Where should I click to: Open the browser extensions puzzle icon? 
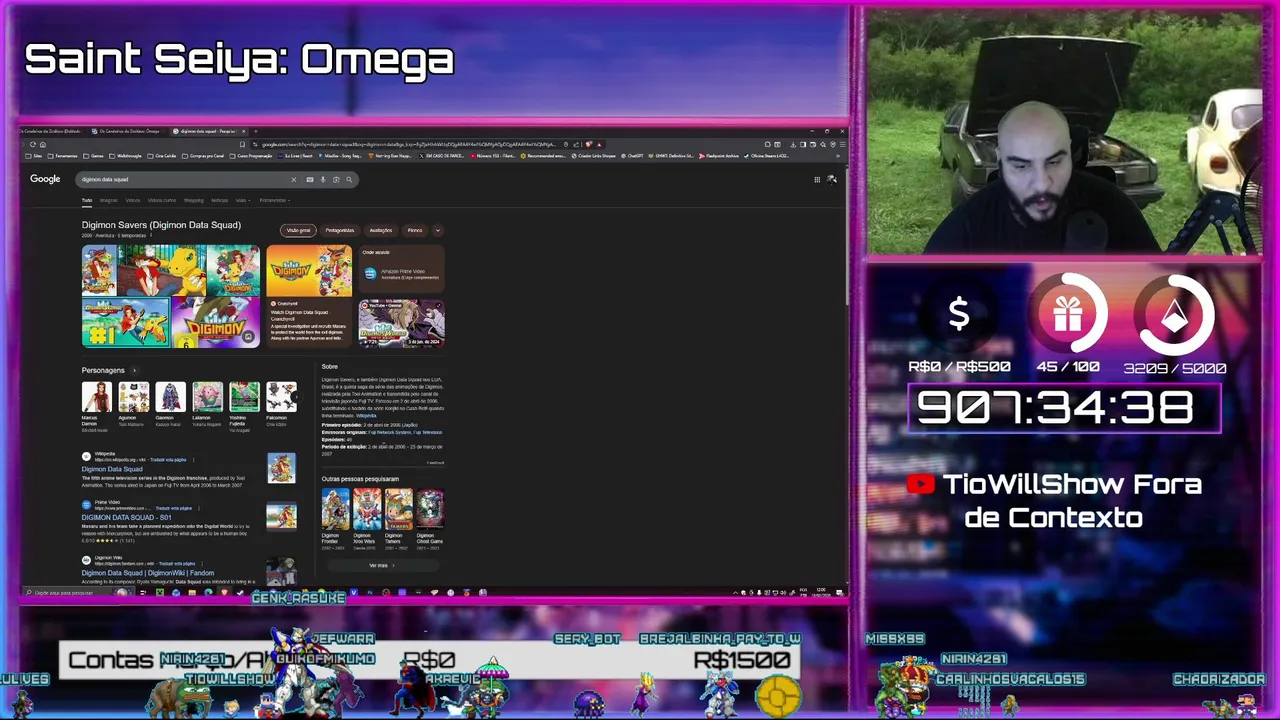pyautogui.click(x=767, y=145)
